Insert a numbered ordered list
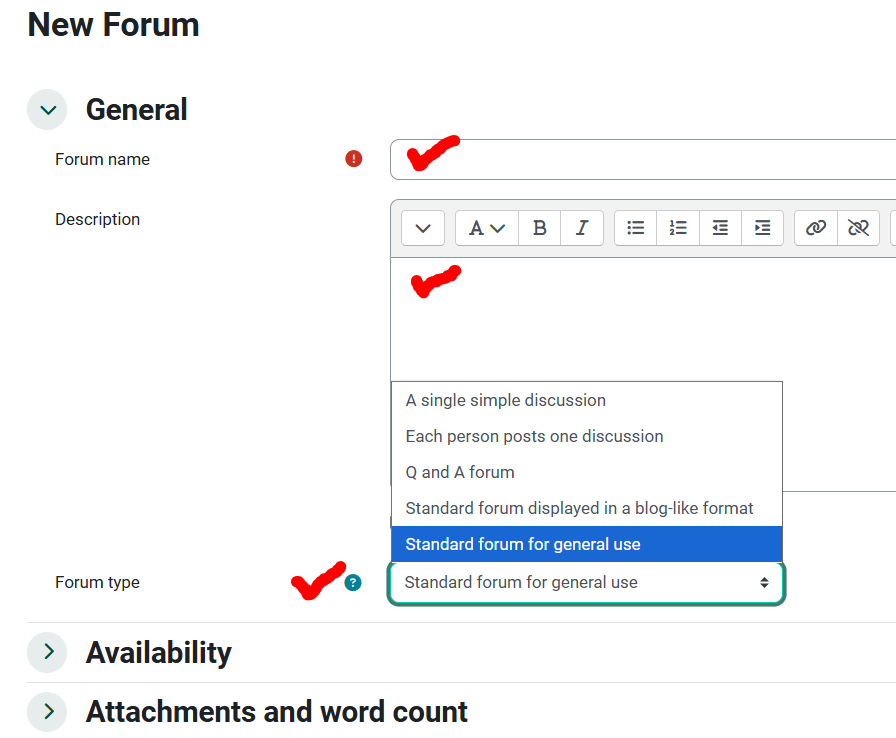Screen dimensions: 896x738 coord(678,228)
